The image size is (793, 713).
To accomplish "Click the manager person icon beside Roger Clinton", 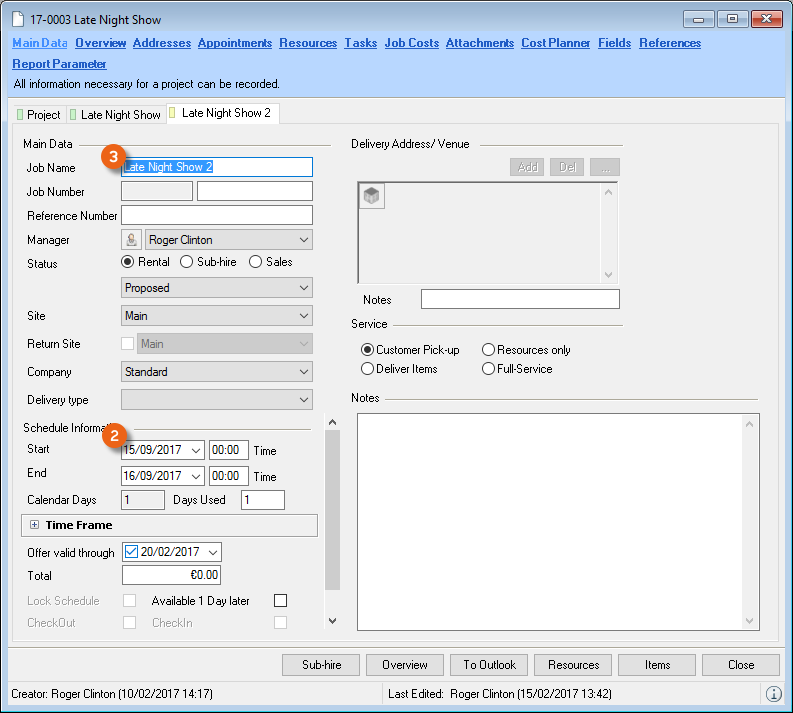I will (131, 240).
